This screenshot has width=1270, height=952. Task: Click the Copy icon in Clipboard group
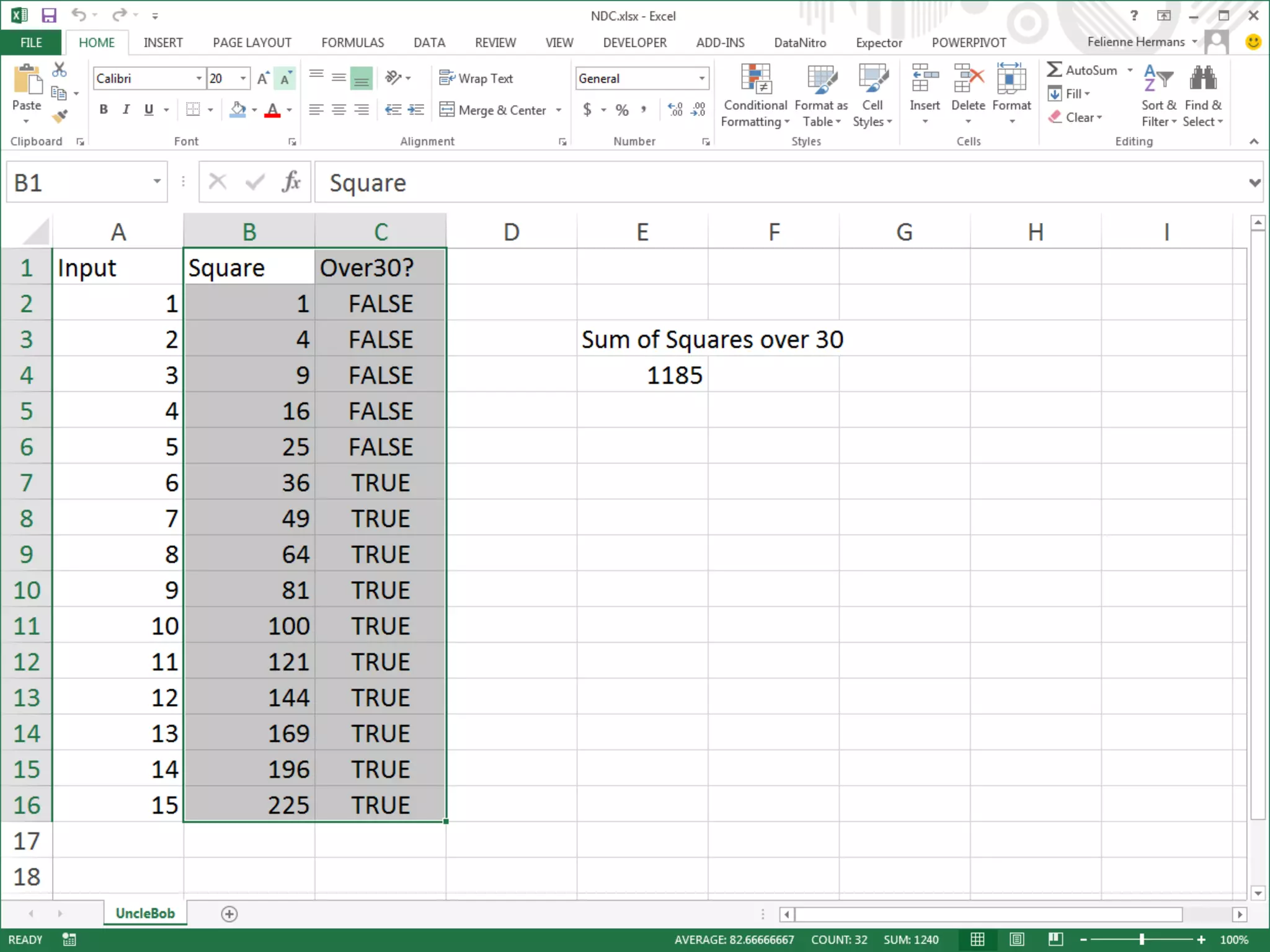pos(59,94)
